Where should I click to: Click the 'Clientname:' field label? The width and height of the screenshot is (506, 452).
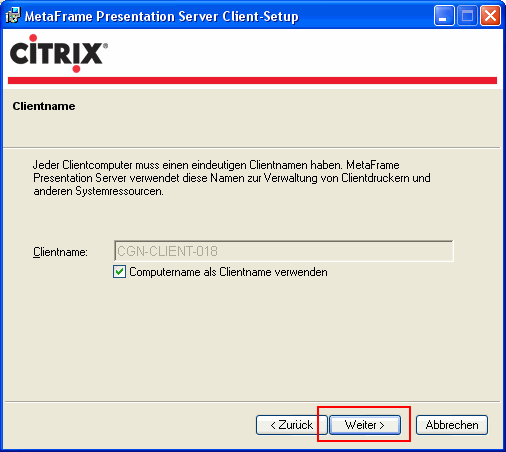click(x=60, y=252)
